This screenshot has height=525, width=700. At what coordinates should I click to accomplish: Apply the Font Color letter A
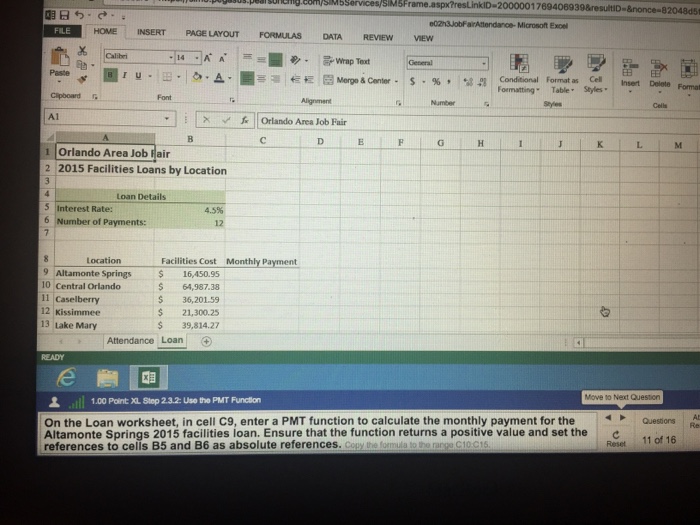219,78
